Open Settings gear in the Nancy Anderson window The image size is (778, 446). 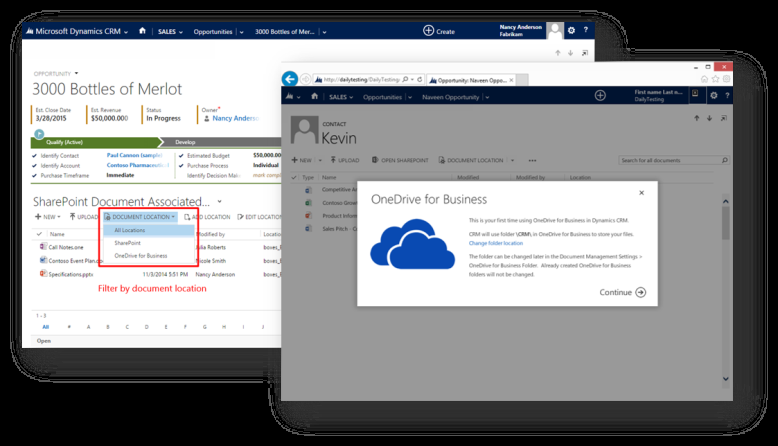coord(571,30)
